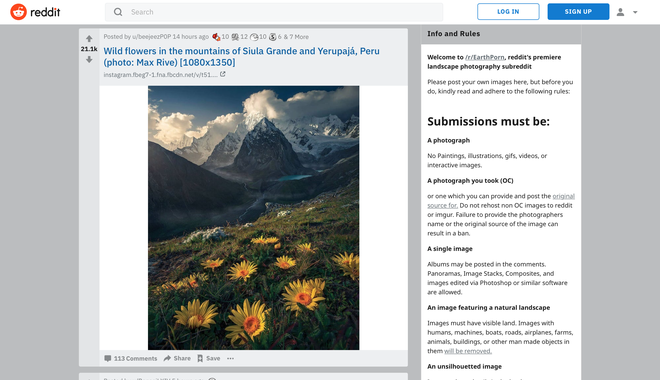Click the magnifier search icon
Image resolution: width=660 pixels, height=380 pixels.
(118, 12)
